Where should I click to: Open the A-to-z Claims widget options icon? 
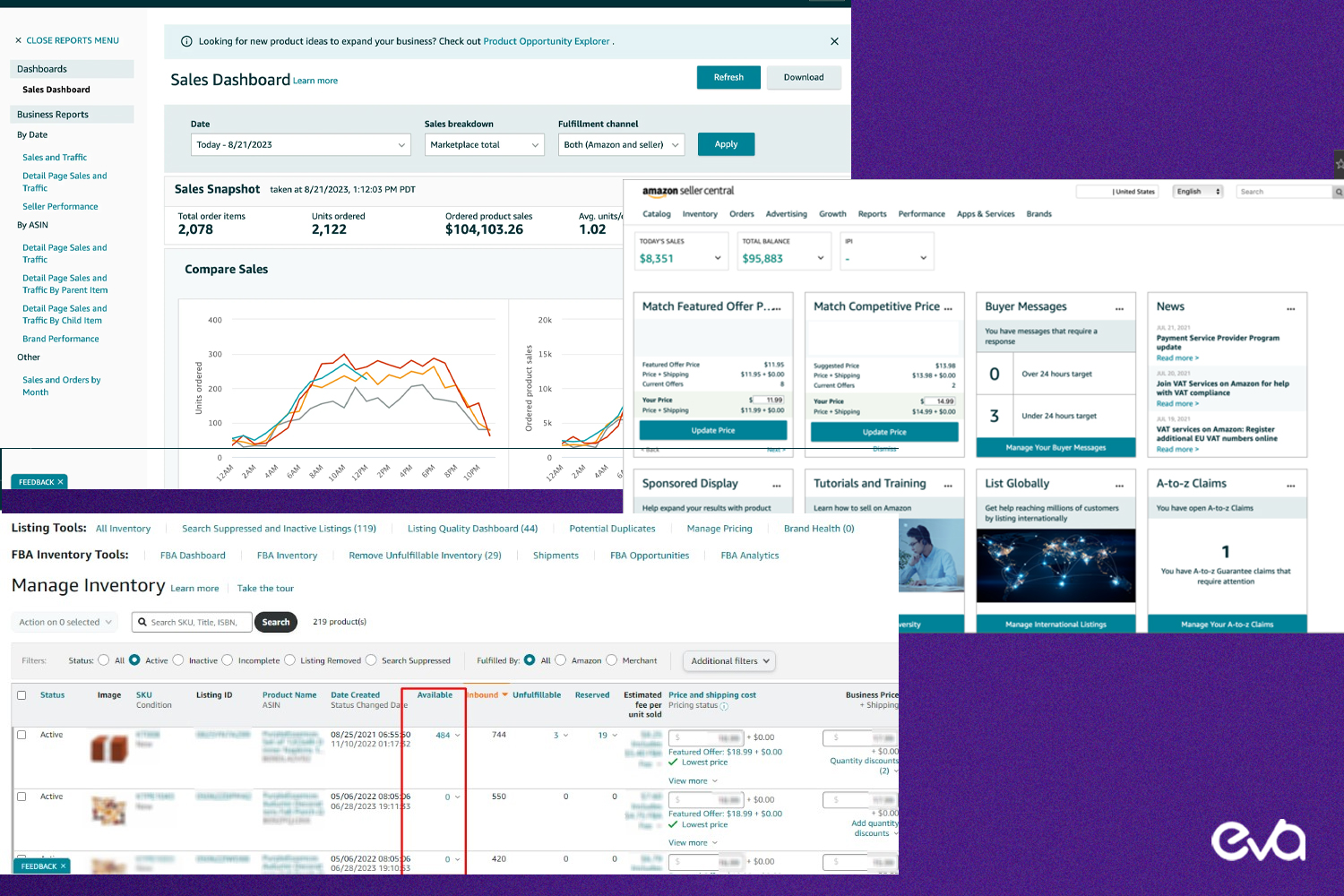[x=1290, y=485]
